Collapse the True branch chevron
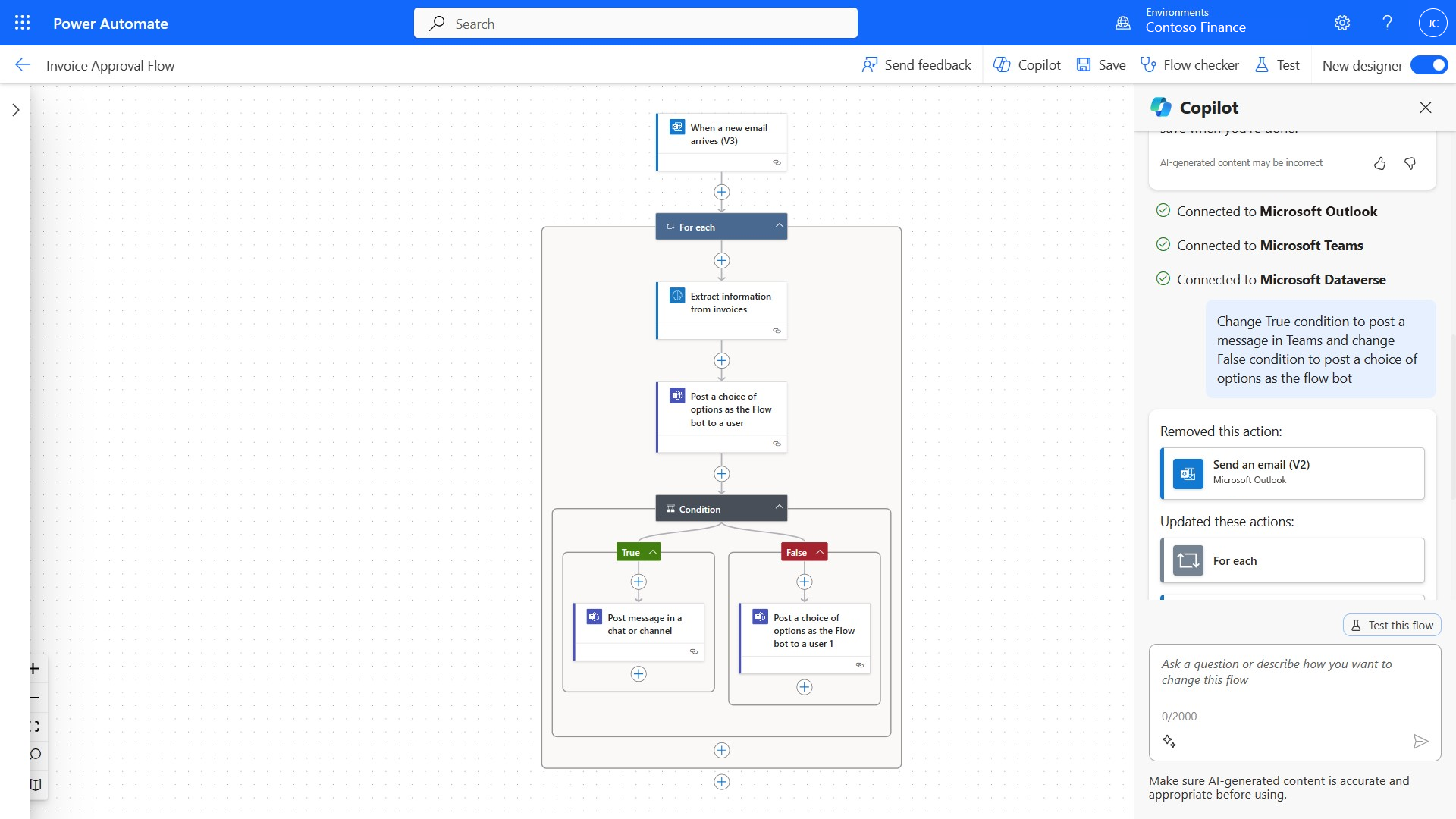Image resolution: width=1456 pixels, height=819 pixels. pyautogui.click(x=652, y=551)
